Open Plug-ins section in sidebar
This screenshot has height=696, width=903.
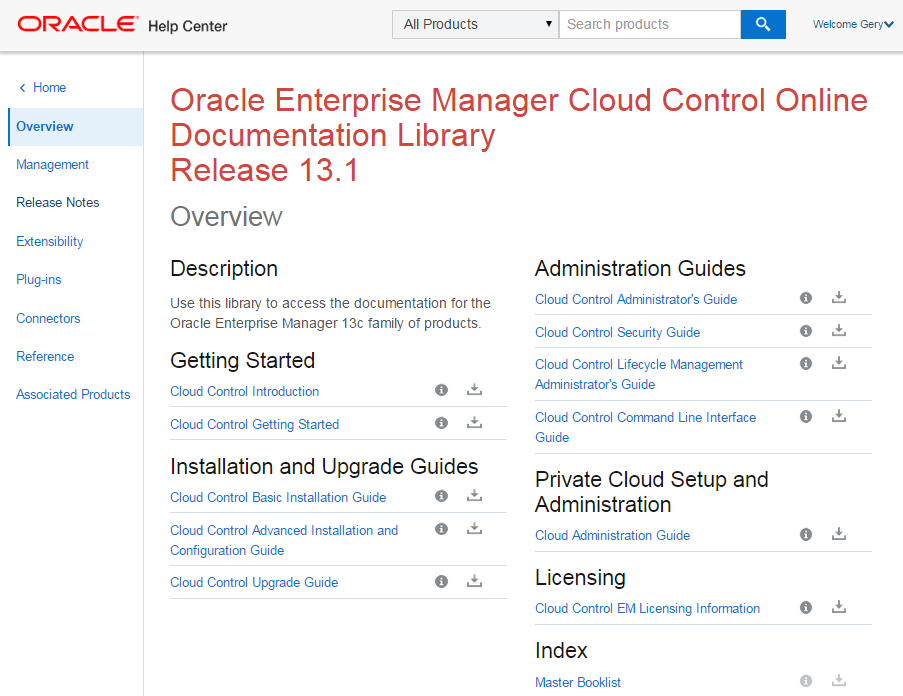[x=39, y=280]
